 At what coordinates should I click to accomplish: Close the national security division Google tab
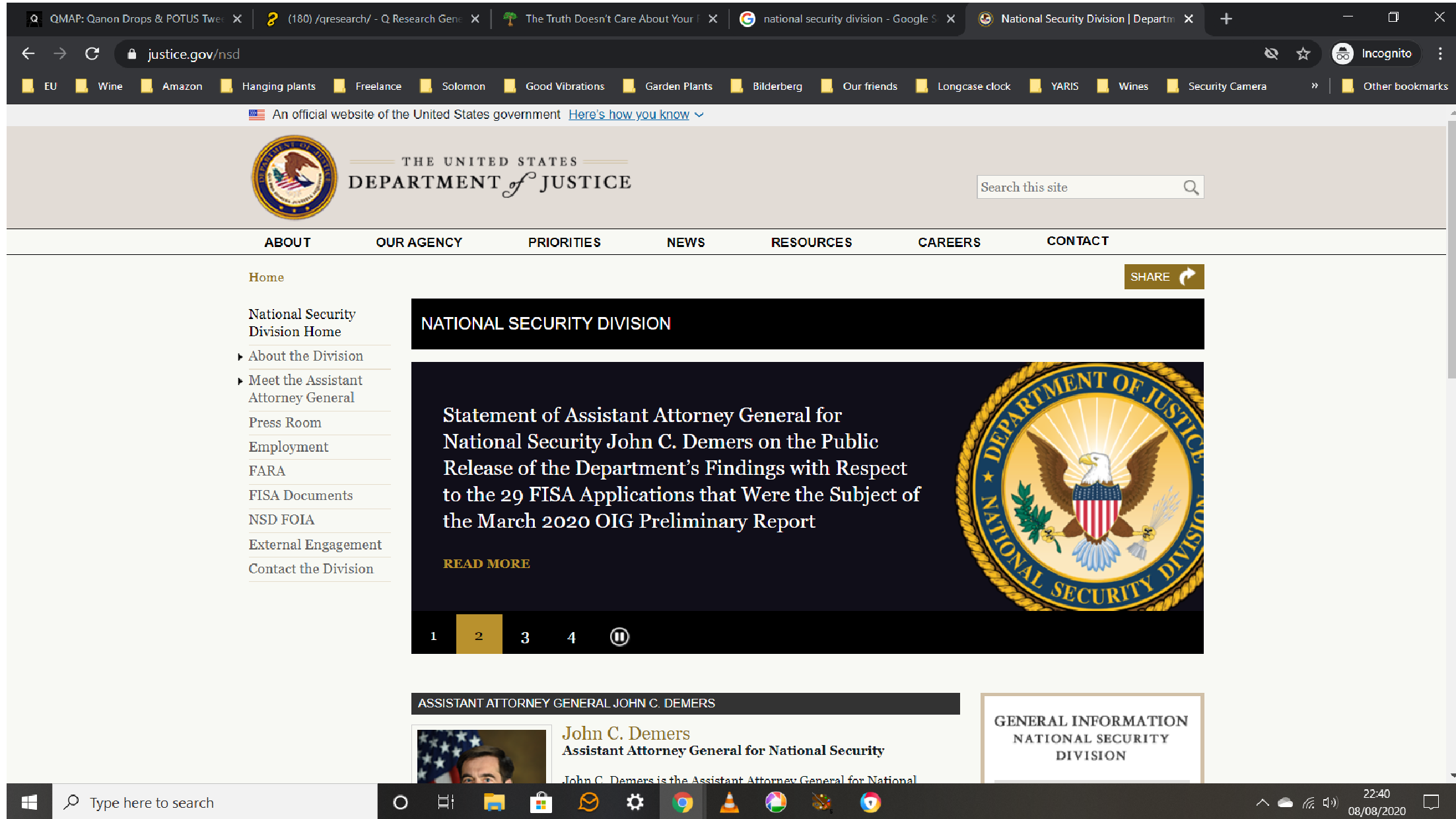click(950, 18)
